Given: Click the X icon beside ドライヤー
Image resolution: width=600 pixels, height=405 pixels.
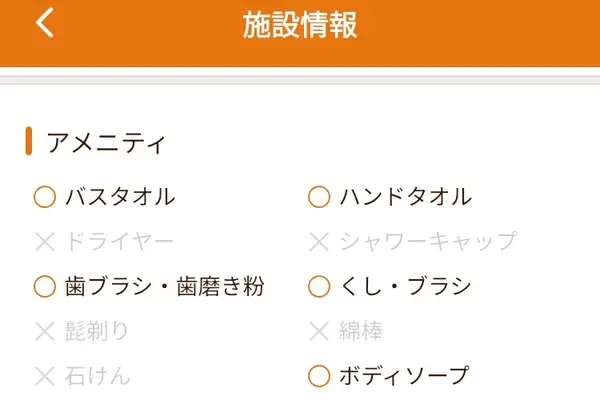Looking at the screenshot, I should (x=44, y=241).
